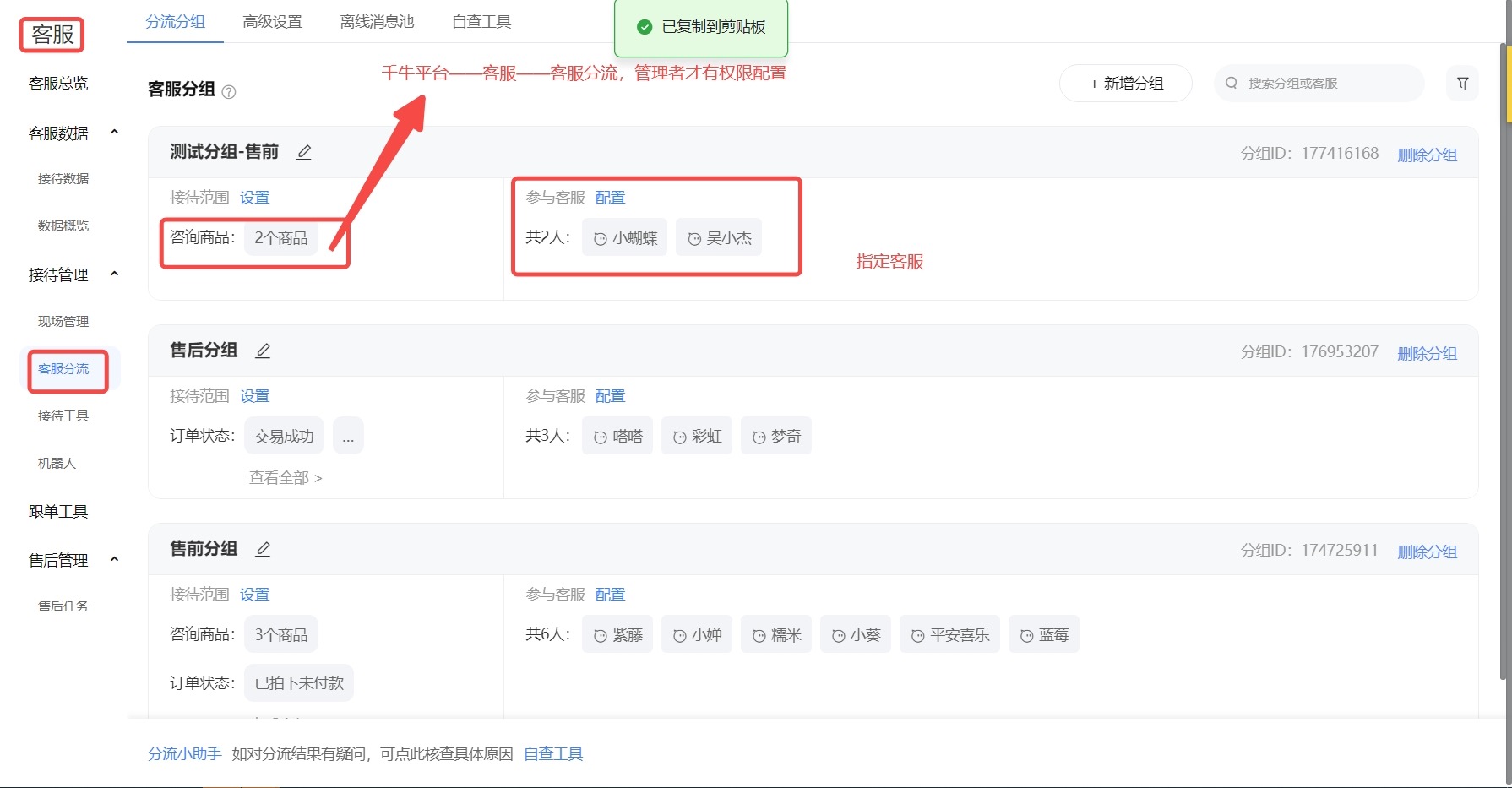The height and width of the screenshot is (788, 1512).
Task: Click the search magnifier icon
Action: [1232, 83]
